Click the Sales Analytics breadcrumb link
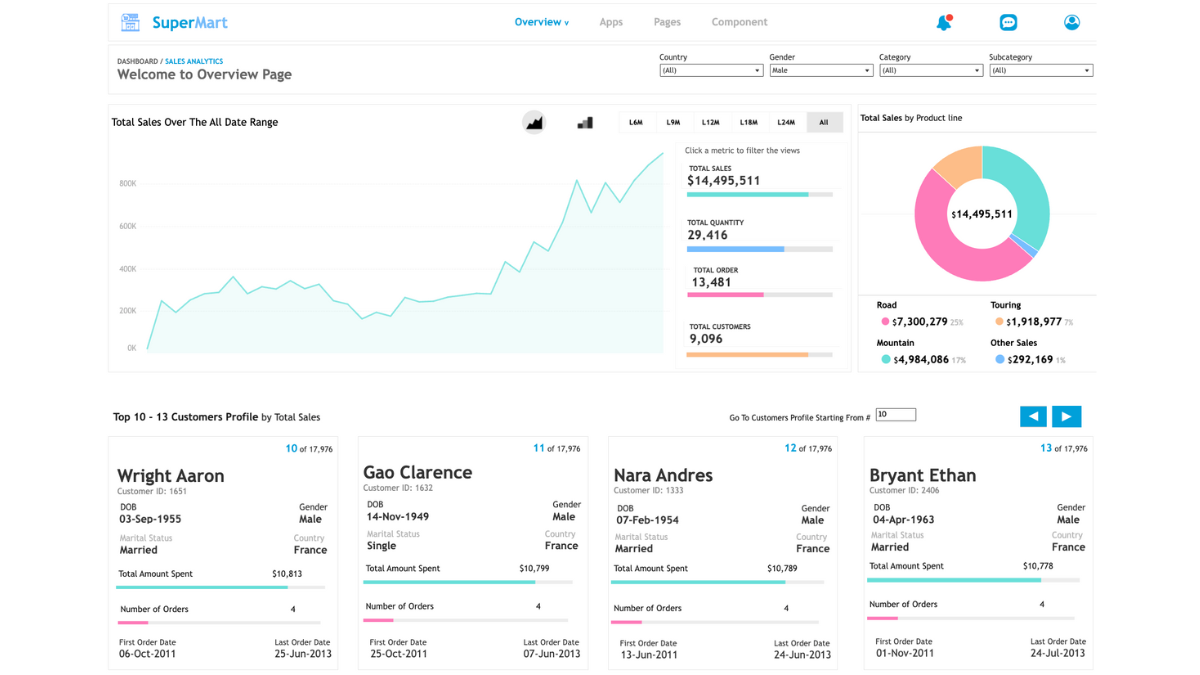Image resolution: width=1200 pixels, height=675 pixels. 194,62
